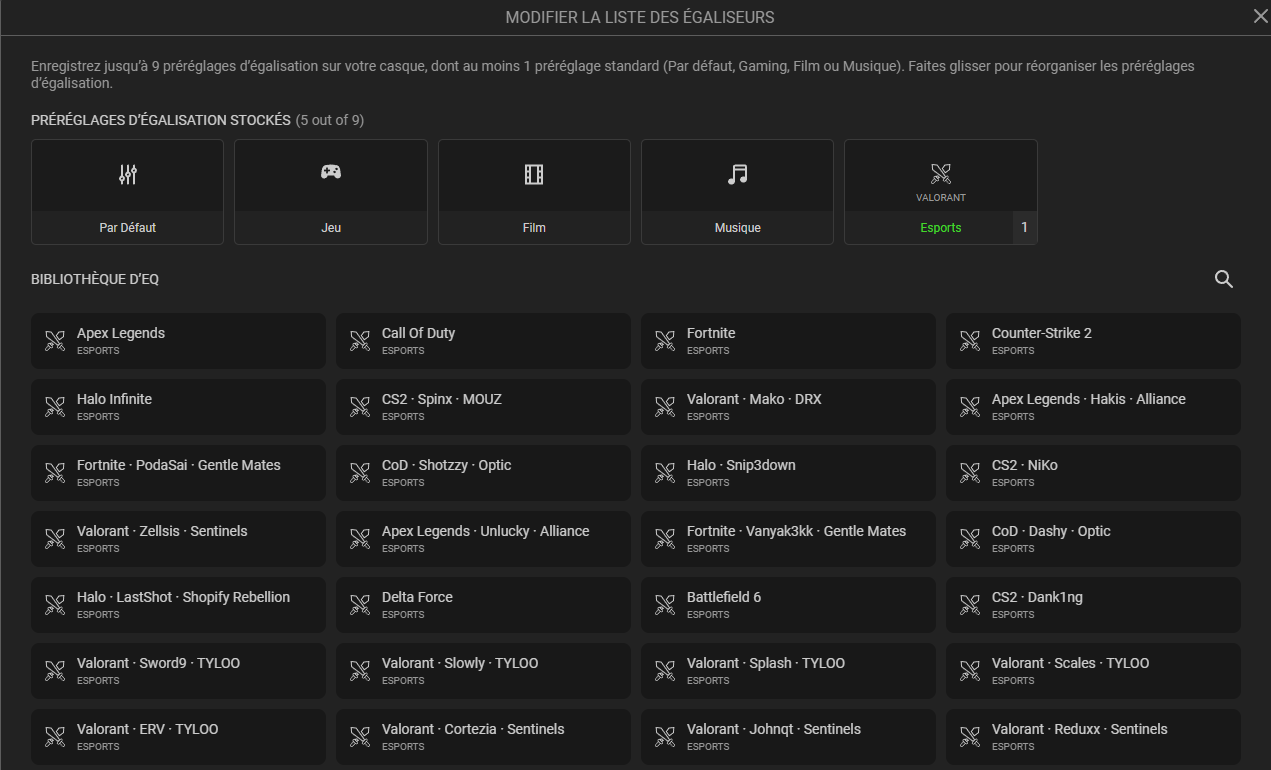Select CoD · Dashy · Optic preset
This screenshot has width=1271, height=770.
(1093, 539)
